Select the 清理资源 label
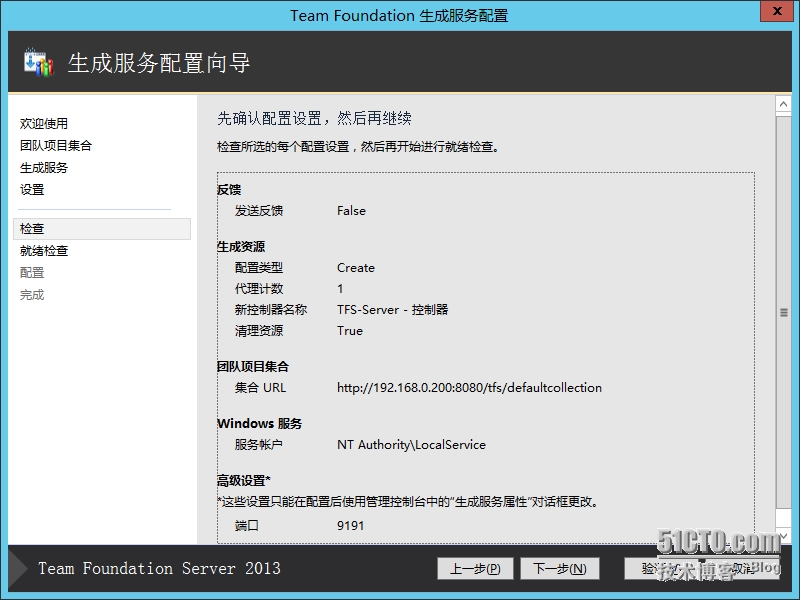The height and width of the screenshot is (600, 800). [259, 331]
